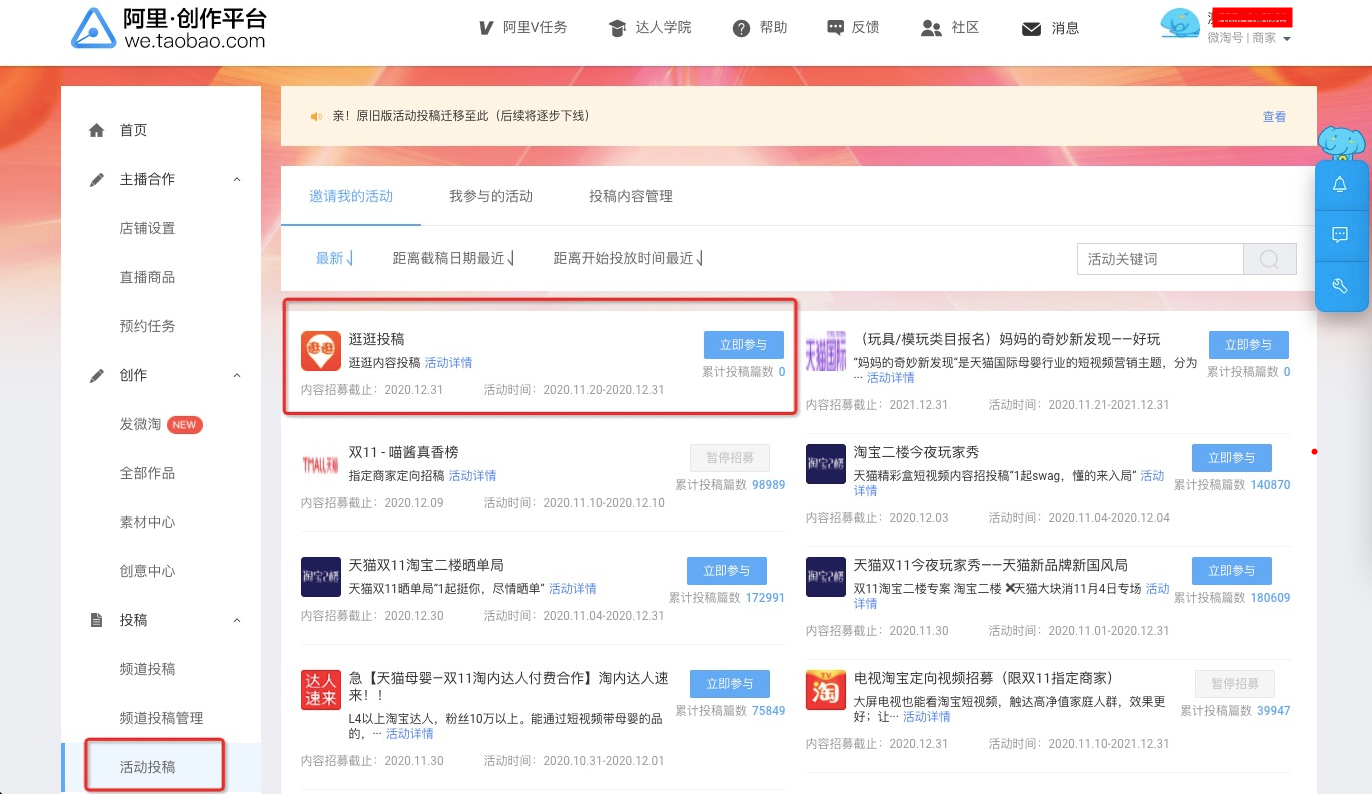1372x794 pixels.
Task: Collapse the 投稿 section chevron
Action: pyautogui.click(x=237, y=620)
